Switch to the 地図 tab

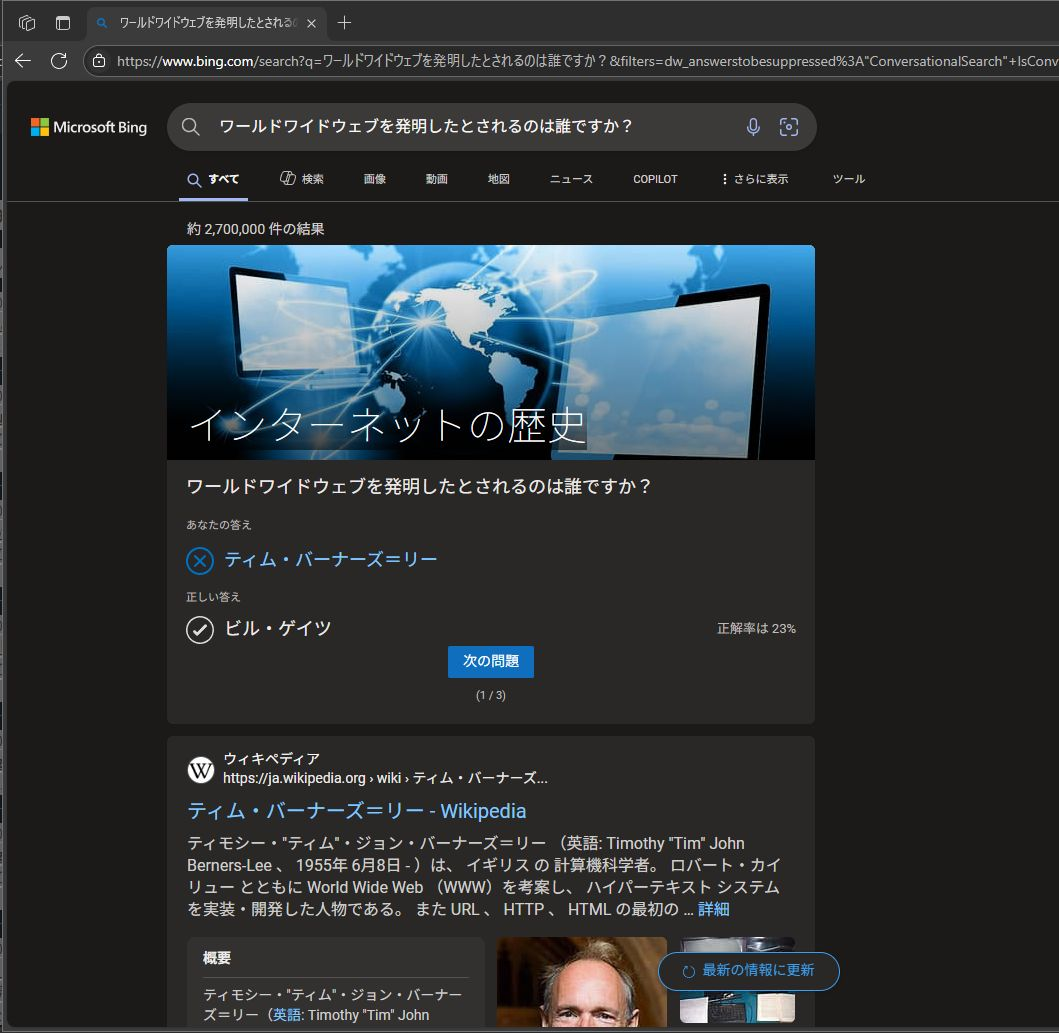499,179
